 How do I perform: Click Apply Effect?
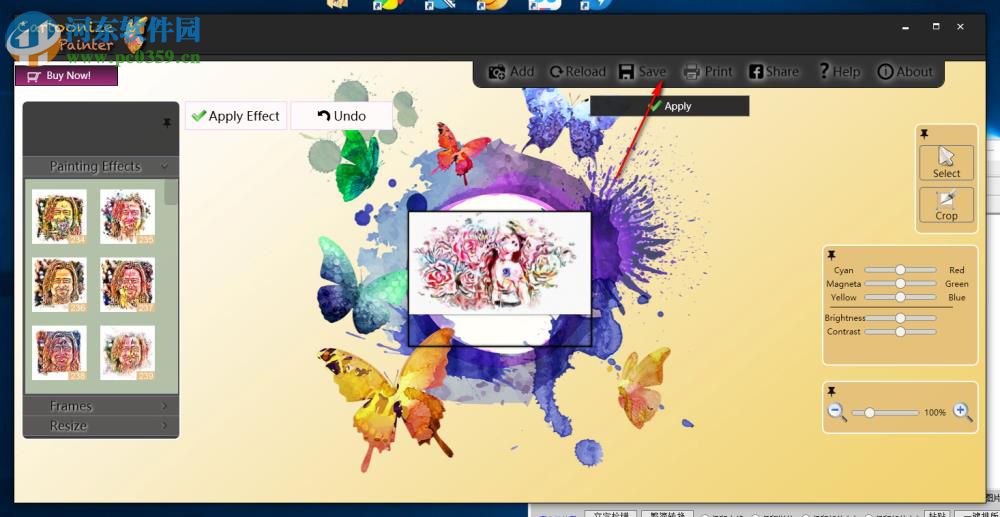(x=236, y=116)
